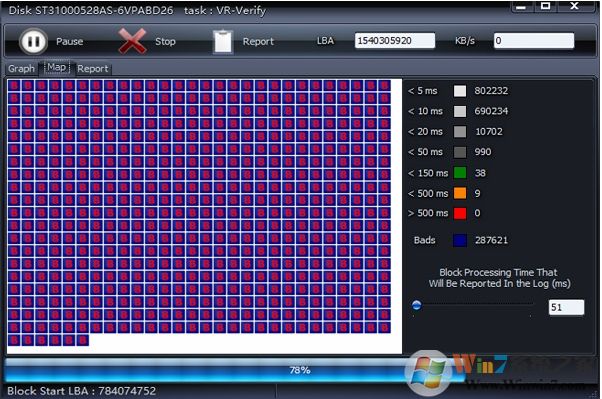Maximize the window

546,6
